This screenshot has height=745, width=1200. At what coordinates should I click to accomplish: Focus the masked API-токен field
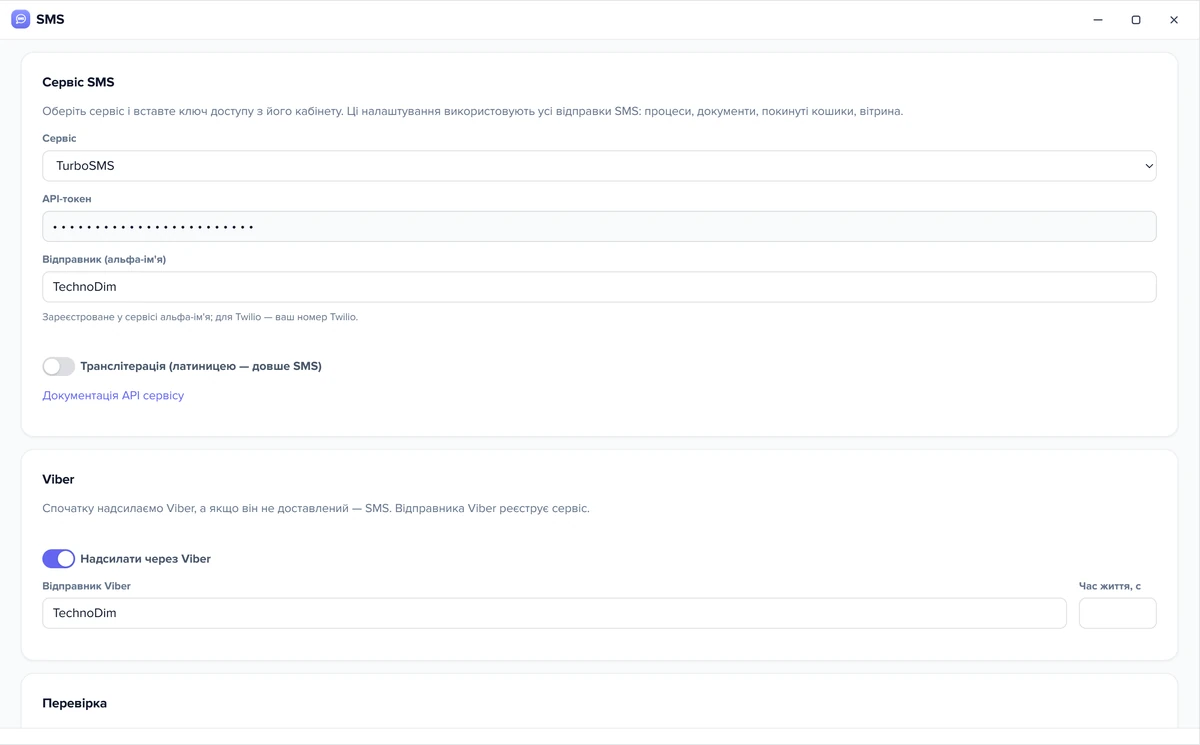(x=599, y=226)
